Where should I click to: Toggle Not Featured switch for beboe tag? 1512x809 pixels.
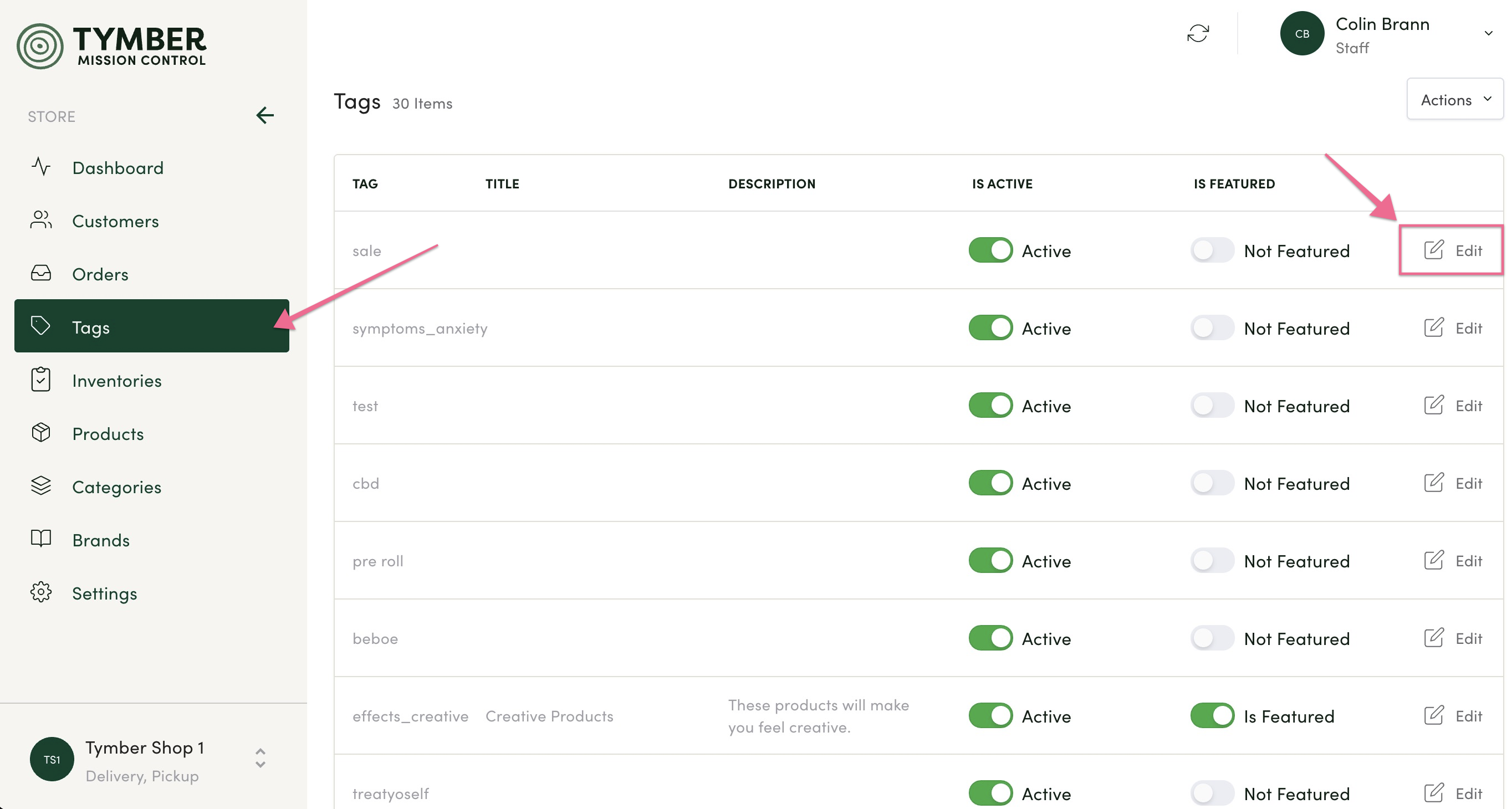pyautogui.click(x=1212, y=638)
